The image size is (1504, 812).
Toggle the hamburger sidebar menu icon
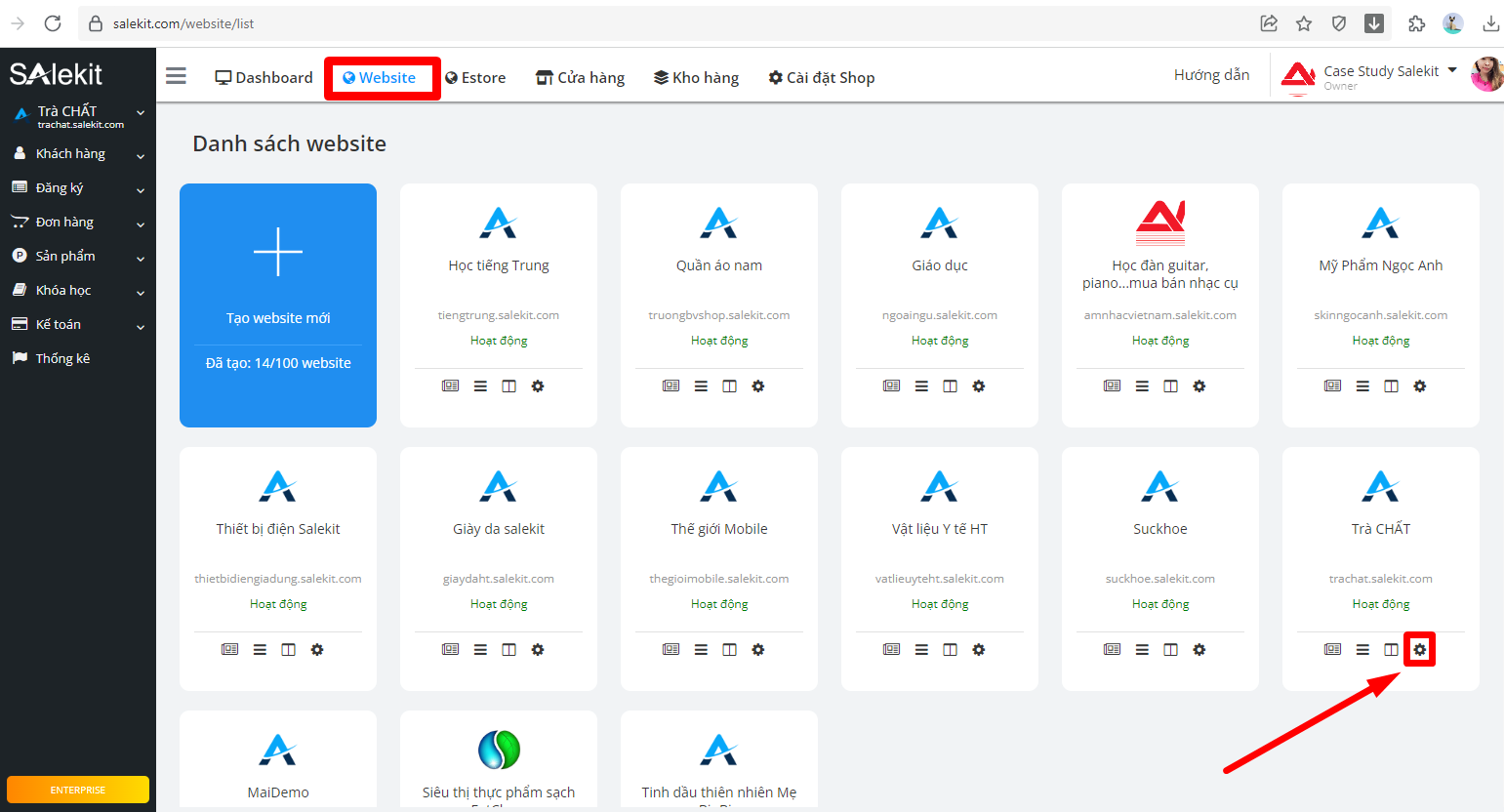pos(176,76)
